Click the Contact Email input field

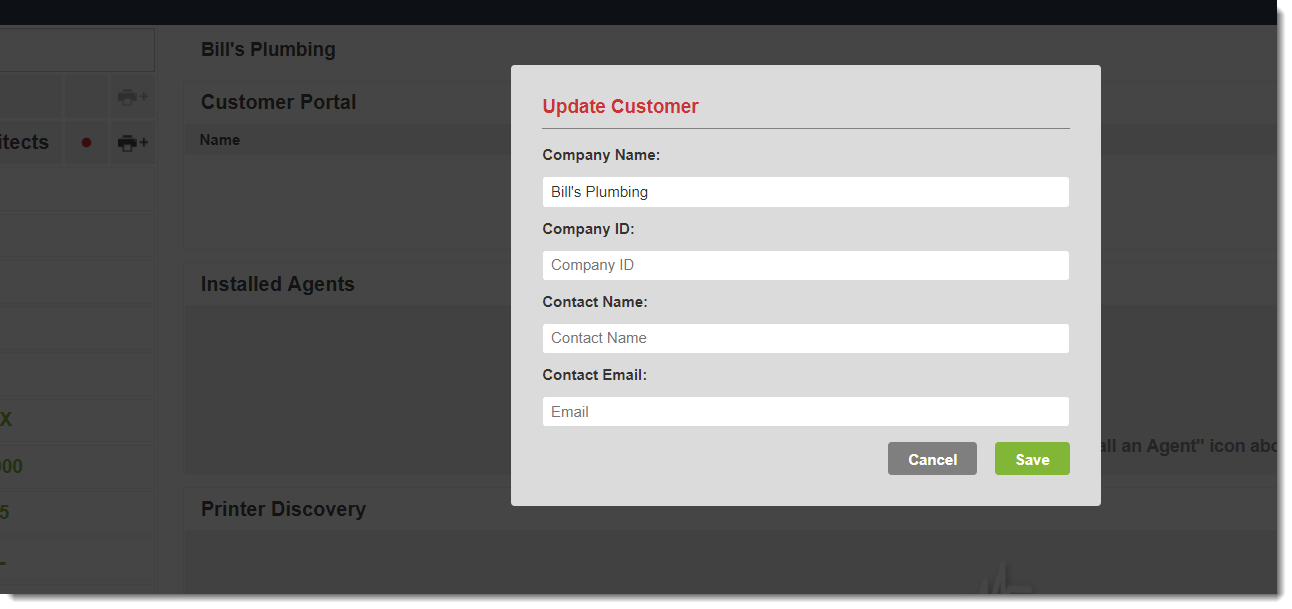click(805, 412)
